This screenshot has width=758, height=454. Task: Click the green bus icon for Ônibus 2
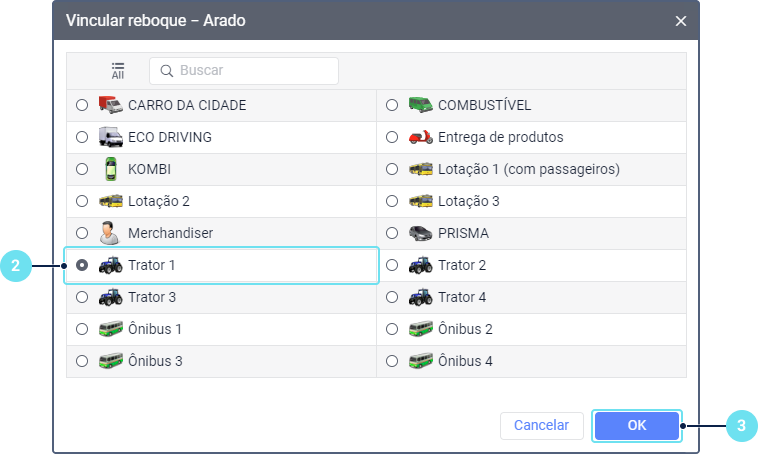[421, 329]
